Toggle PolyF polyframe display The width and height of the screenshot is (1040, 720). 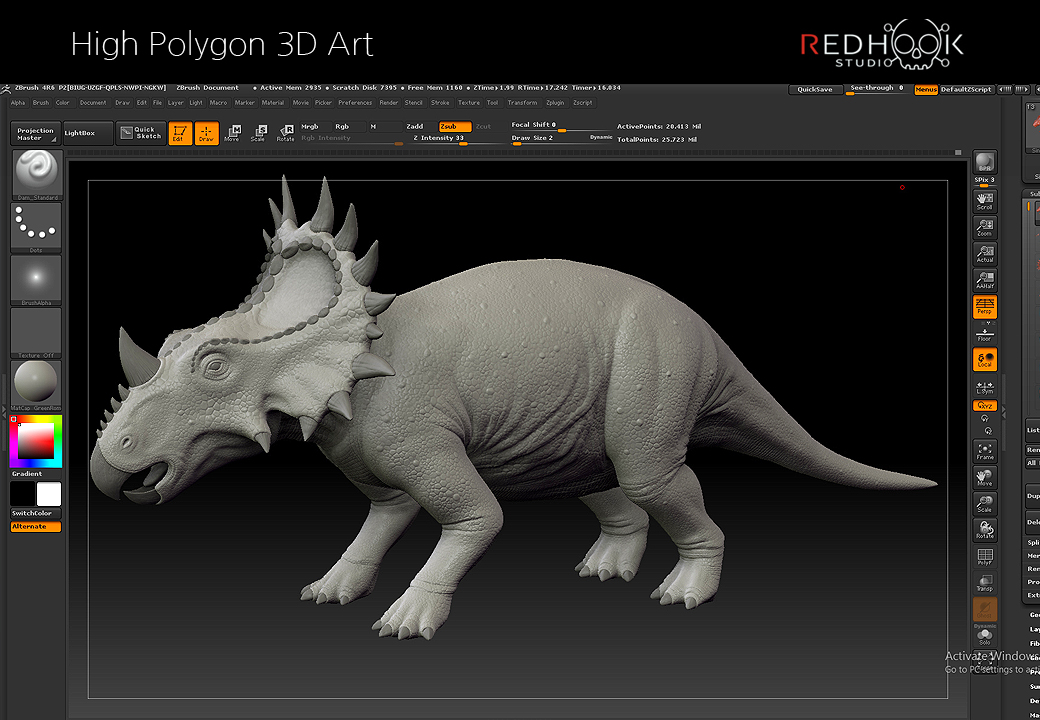click(985, 557)
